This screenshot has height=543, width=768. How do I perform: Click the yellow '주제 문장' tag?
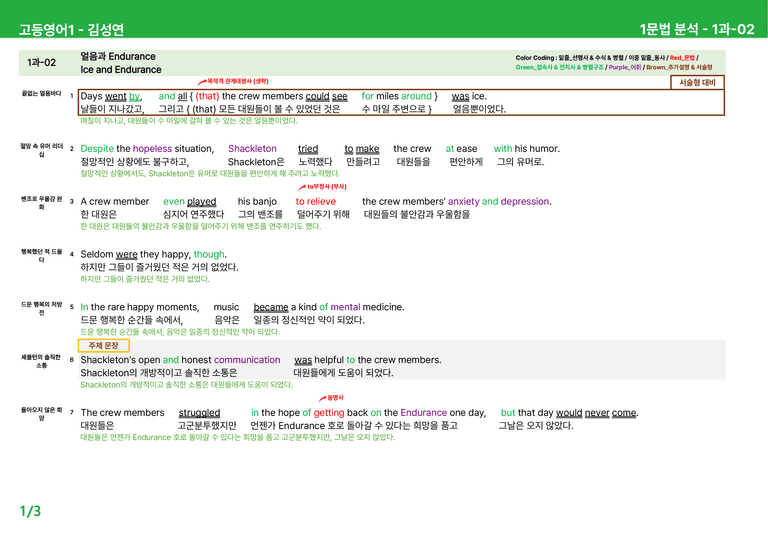click(x=103, y=346)
